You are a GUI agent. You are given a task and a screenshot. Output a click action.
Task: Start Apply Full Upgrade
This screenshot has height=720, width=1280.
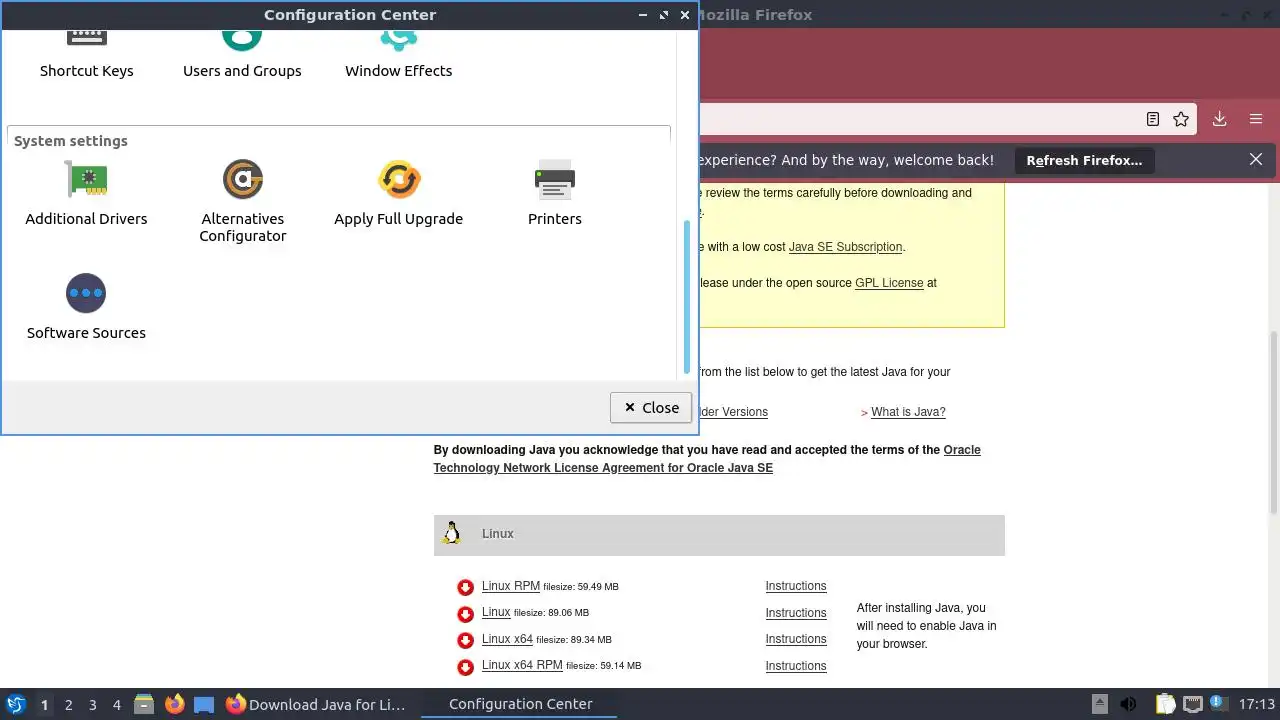click(x=398, y=193)
